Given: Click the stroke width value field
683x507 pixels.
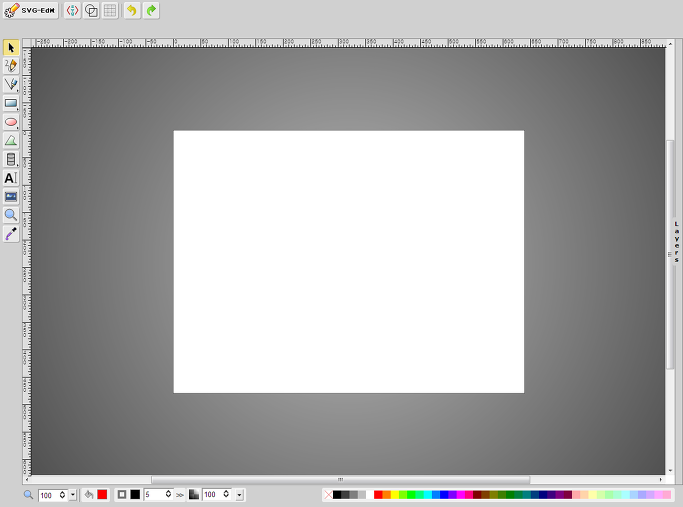Looking at the screenshot, I should click(x=154, y=495).
